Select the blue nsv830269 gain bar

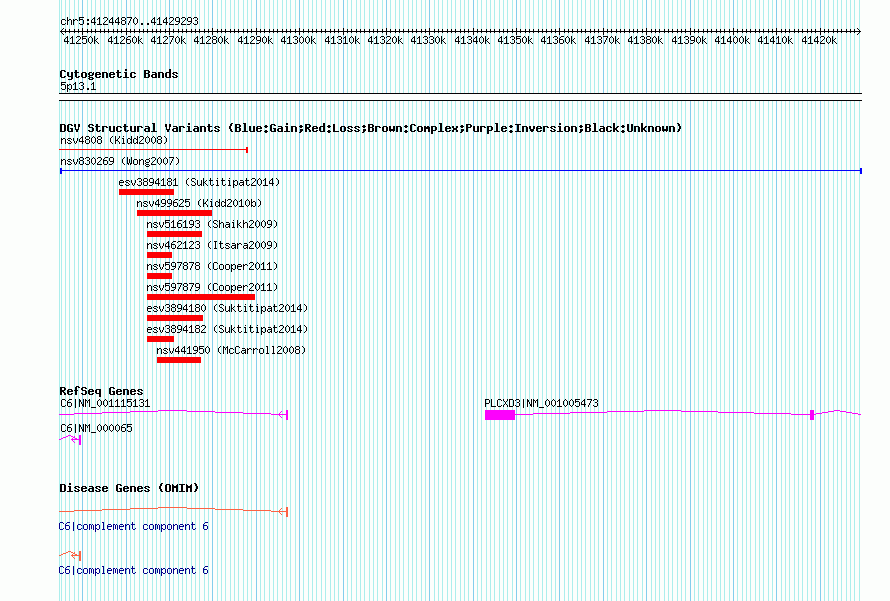pyautogui.click(x=461, y=171)
